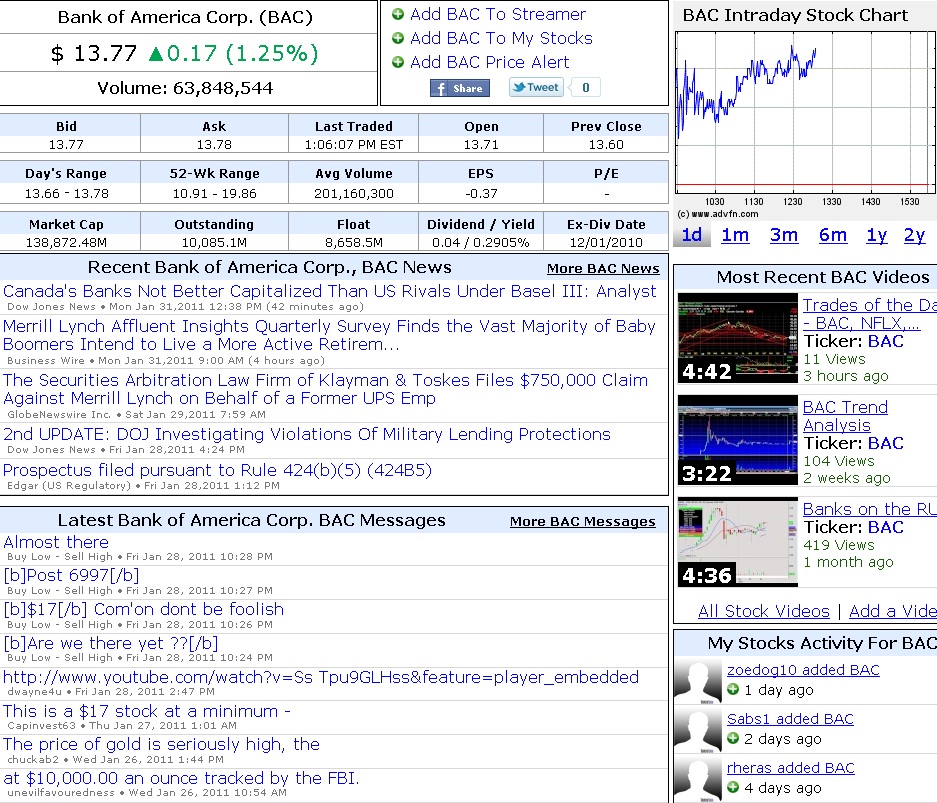Play the 4:36 Banks on the Run video thumbnail

coord(737,542)
